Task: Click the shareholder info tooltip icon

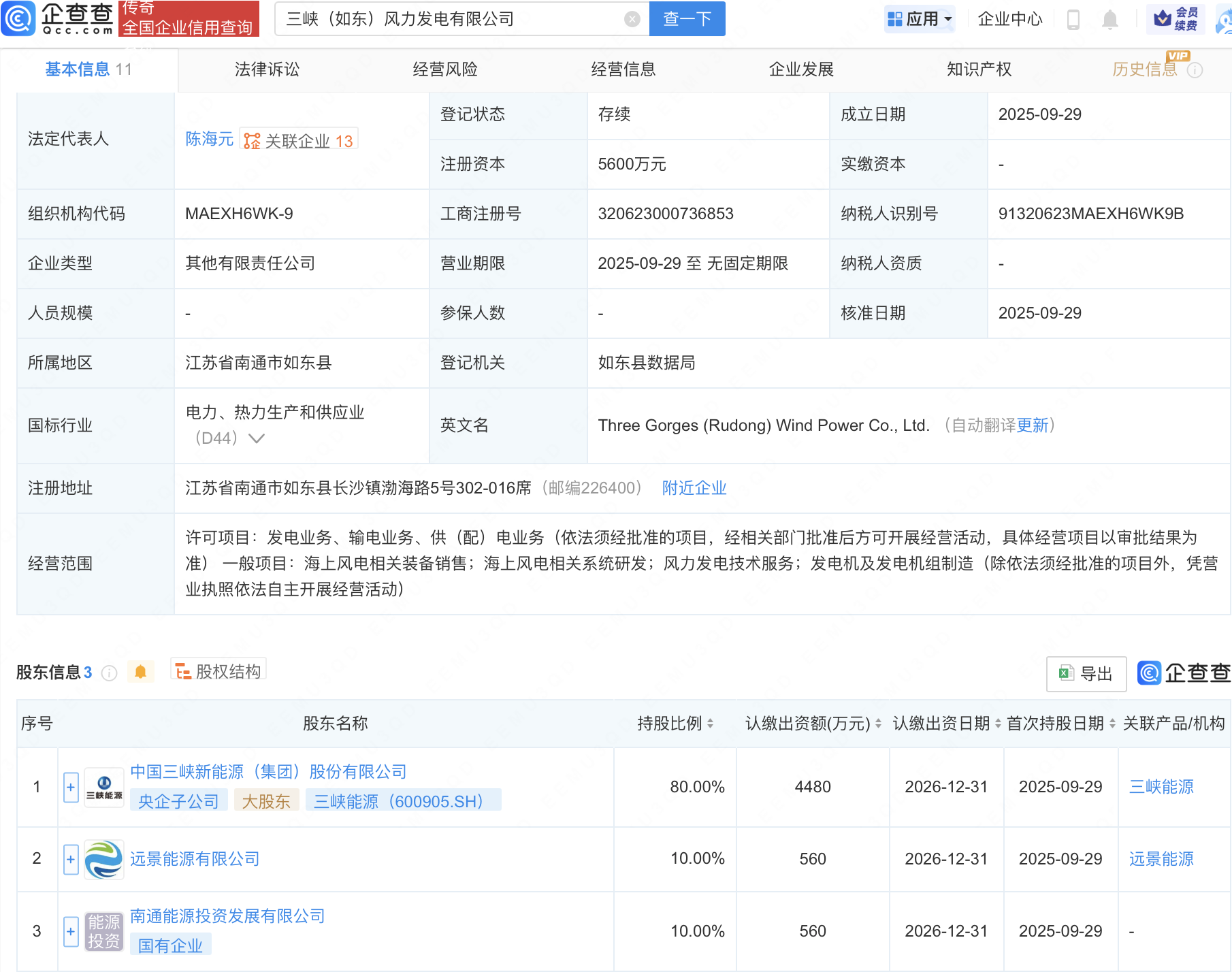Action: coord(109,673)
